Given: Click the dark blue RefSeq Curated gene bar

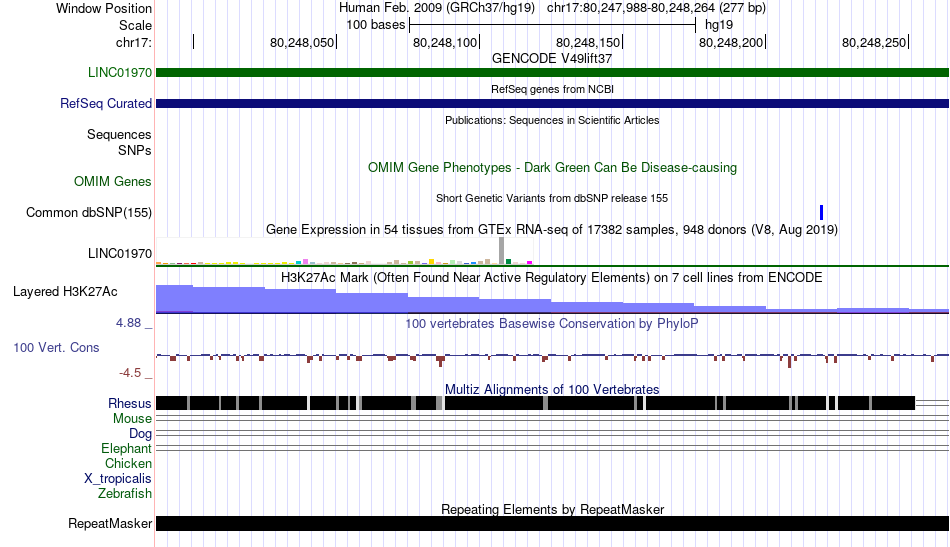Looking at the screenshot, I should point(553,104).
